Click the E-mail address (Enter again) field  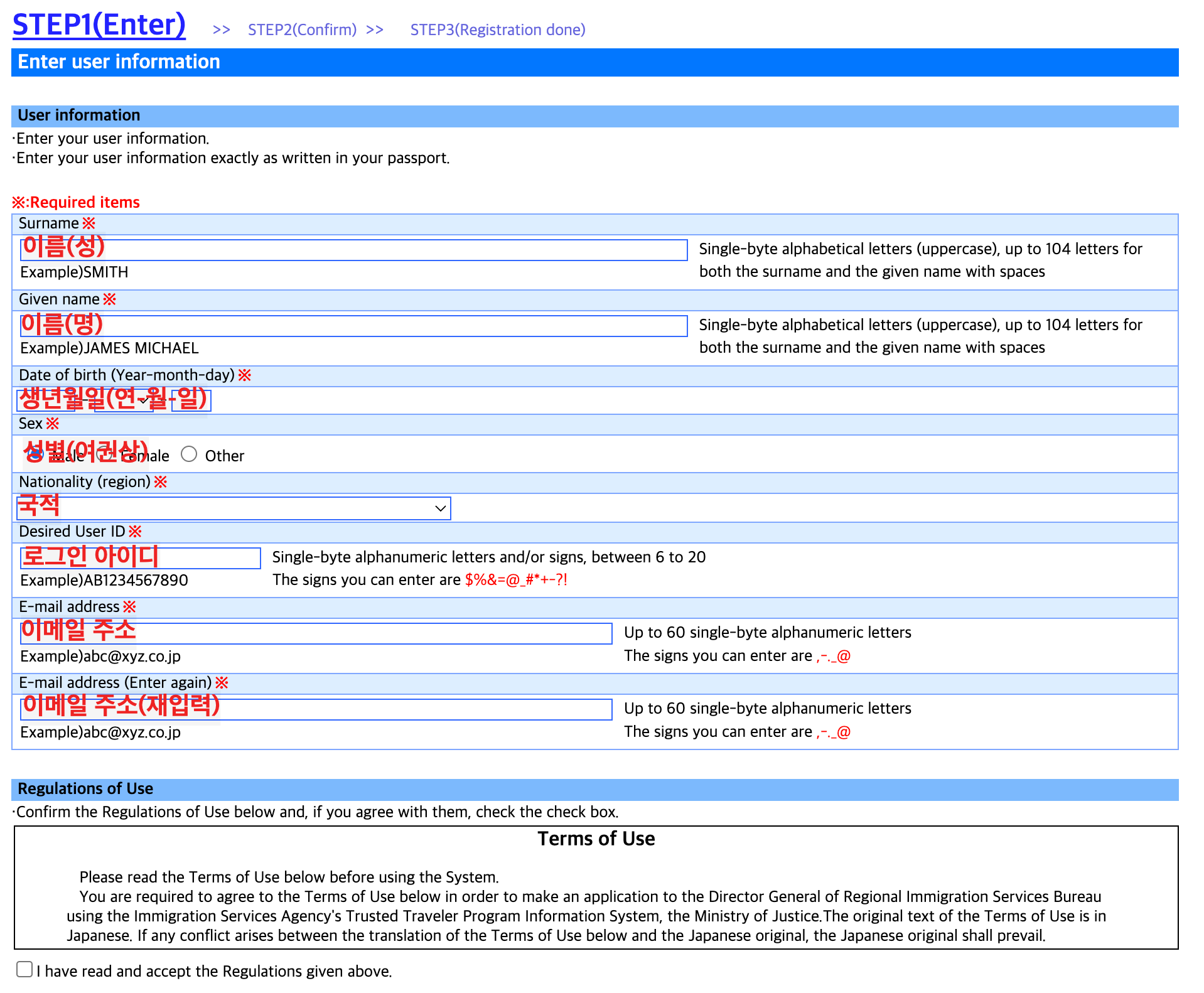tap(316, 709)
